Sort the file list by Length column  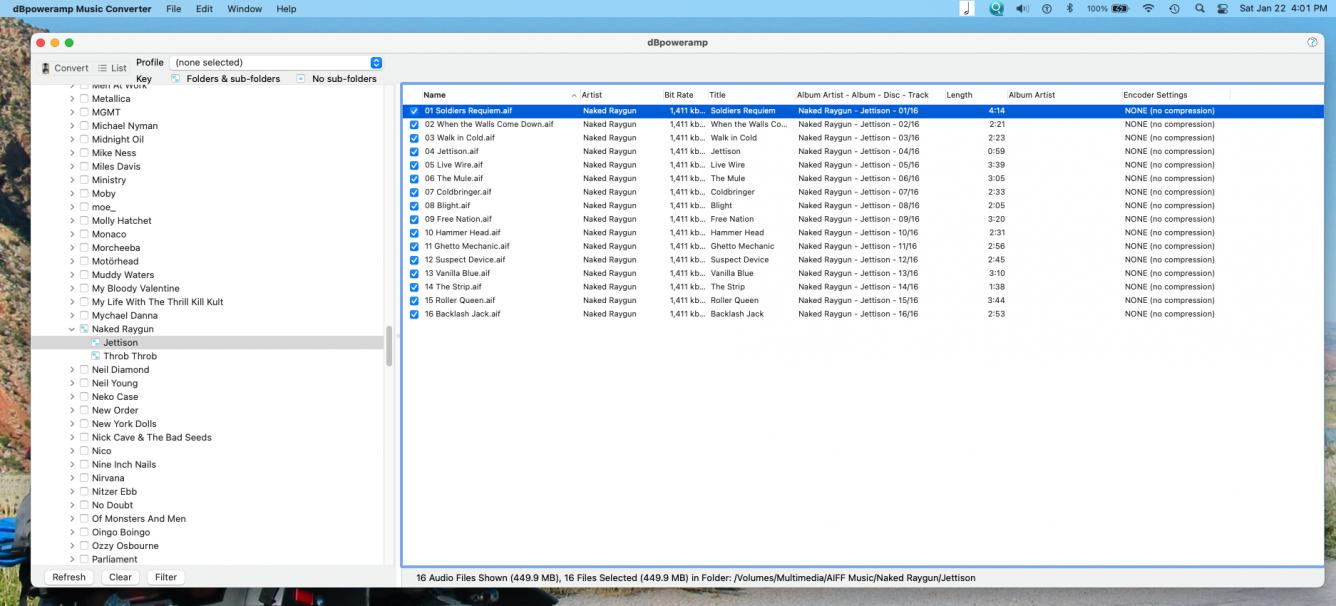coord(959,95)
